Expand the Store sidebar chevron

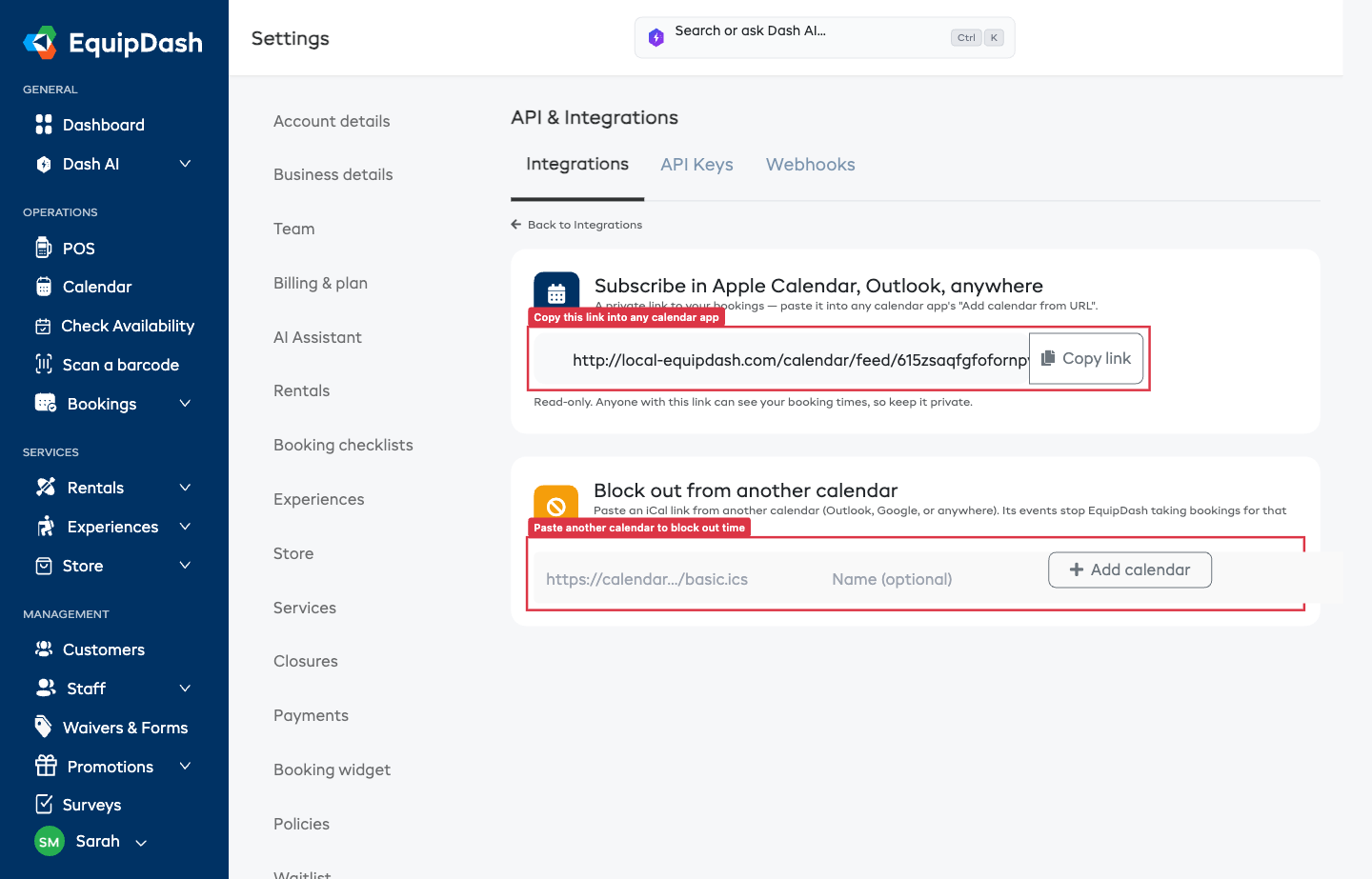186,566
